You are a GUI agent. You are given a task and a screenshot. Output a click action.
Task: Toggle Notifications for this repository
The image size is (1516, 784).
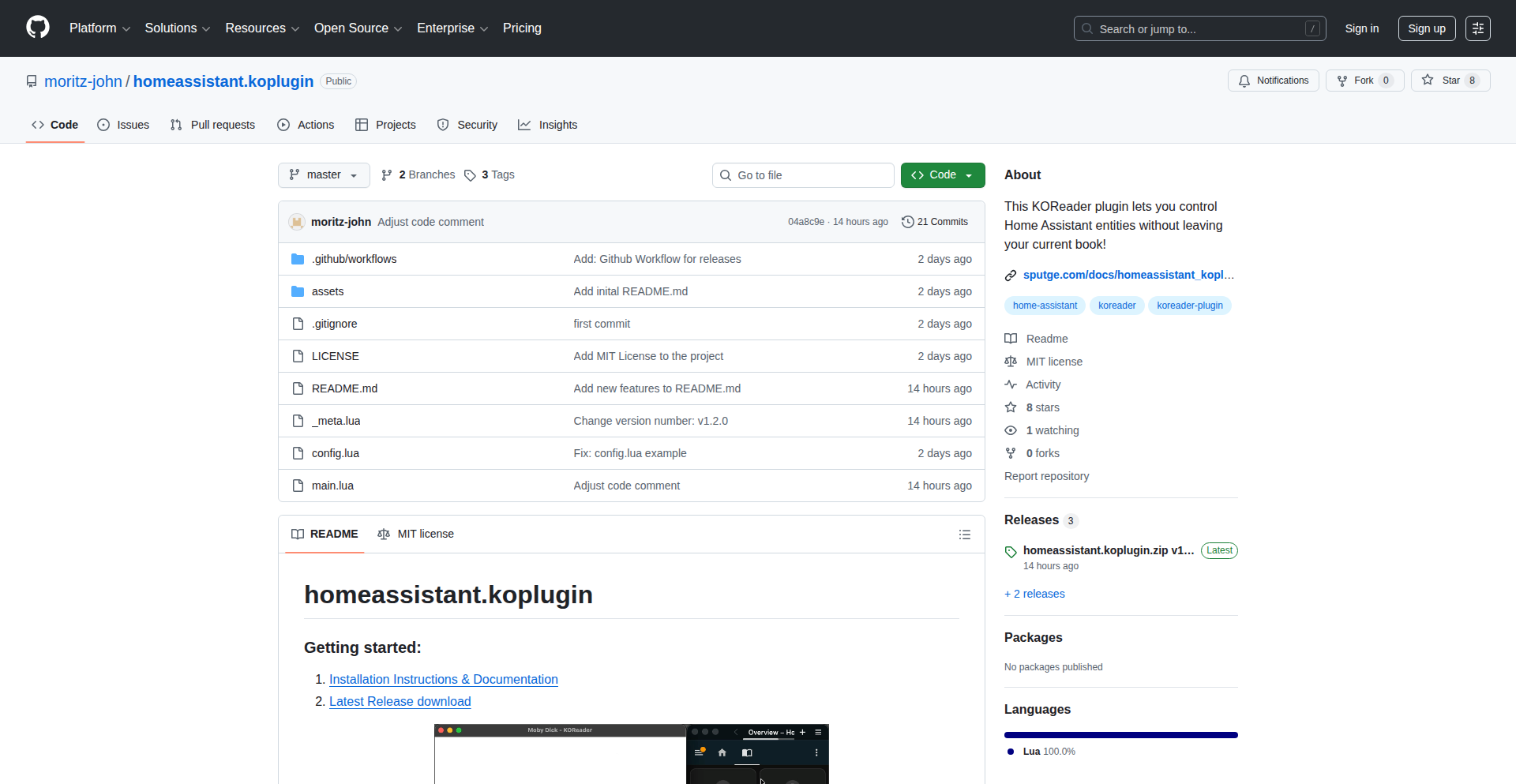1273,81
